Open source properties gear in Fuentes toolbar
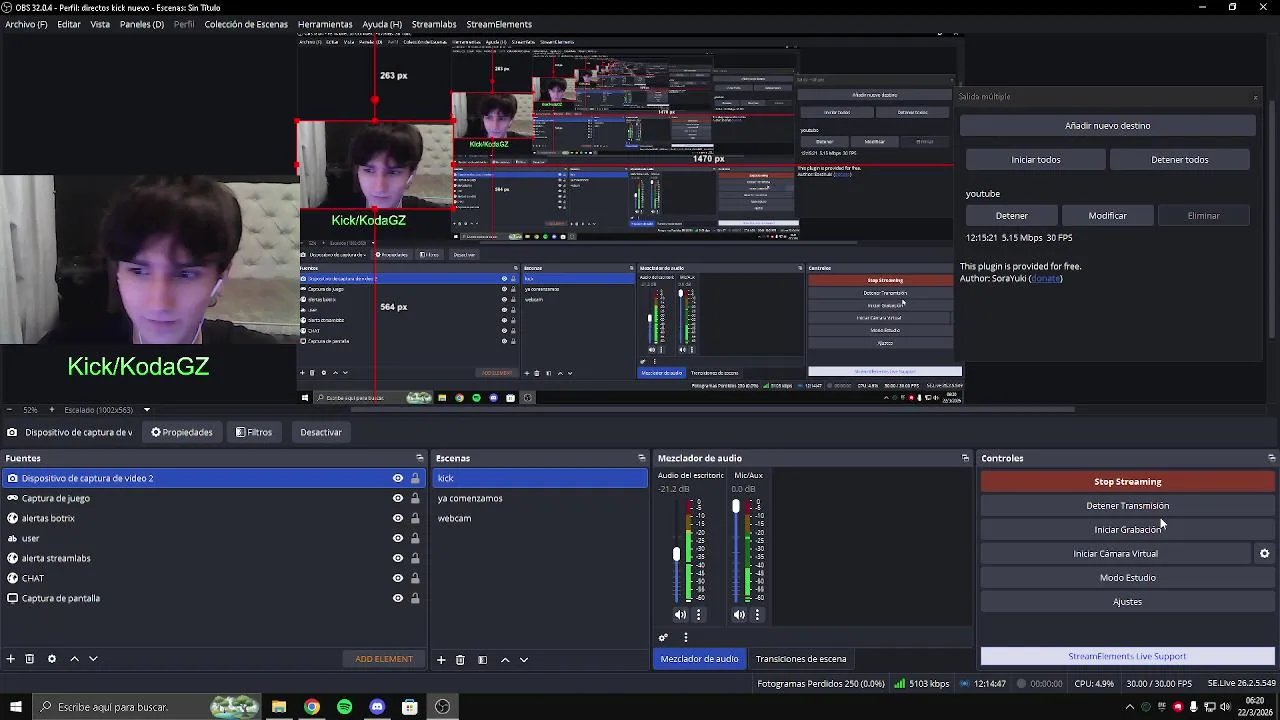This screenshot has width=1280, height=720. 52,659
